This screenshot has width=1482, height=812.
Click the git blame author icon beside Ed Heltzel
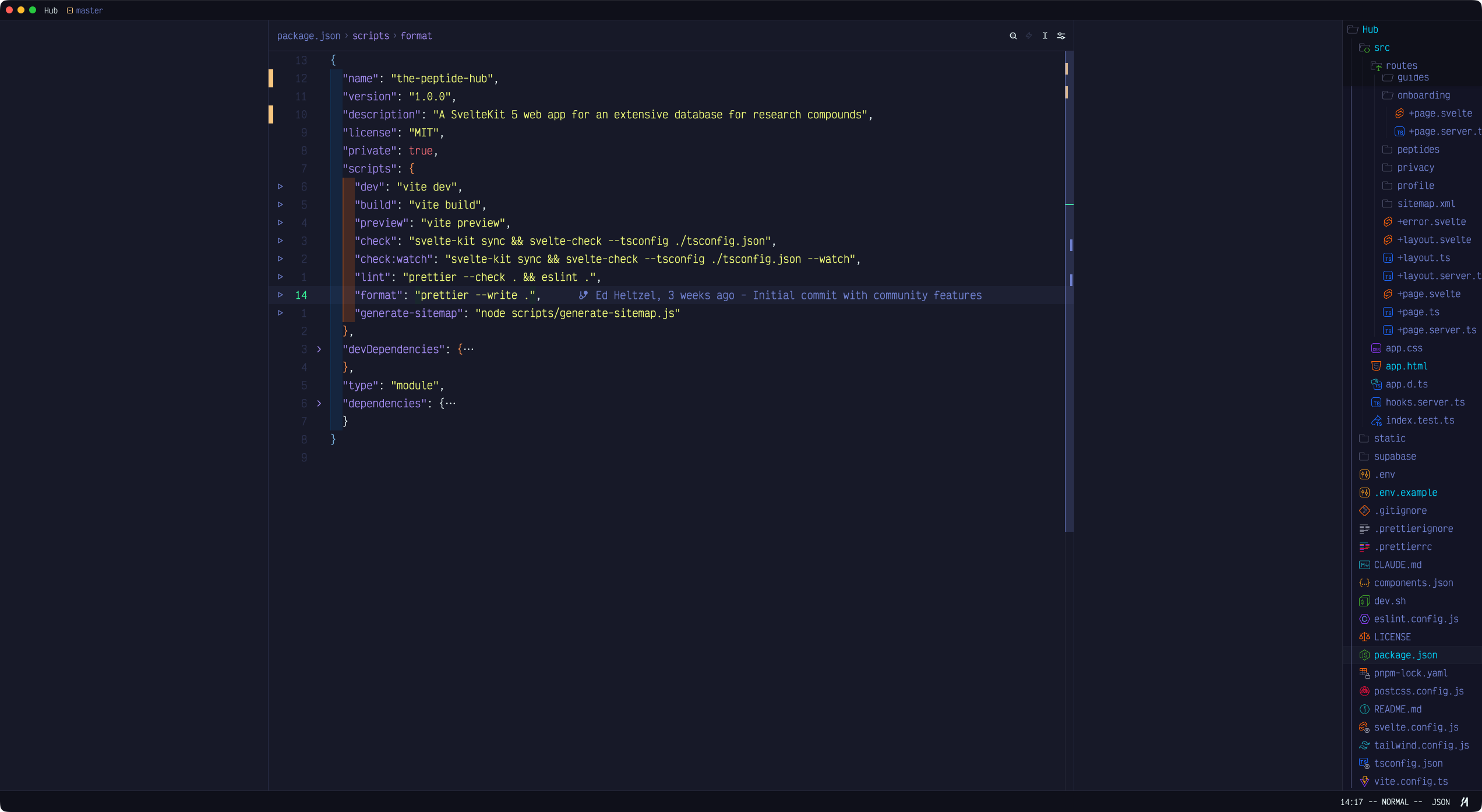[583, 295]
